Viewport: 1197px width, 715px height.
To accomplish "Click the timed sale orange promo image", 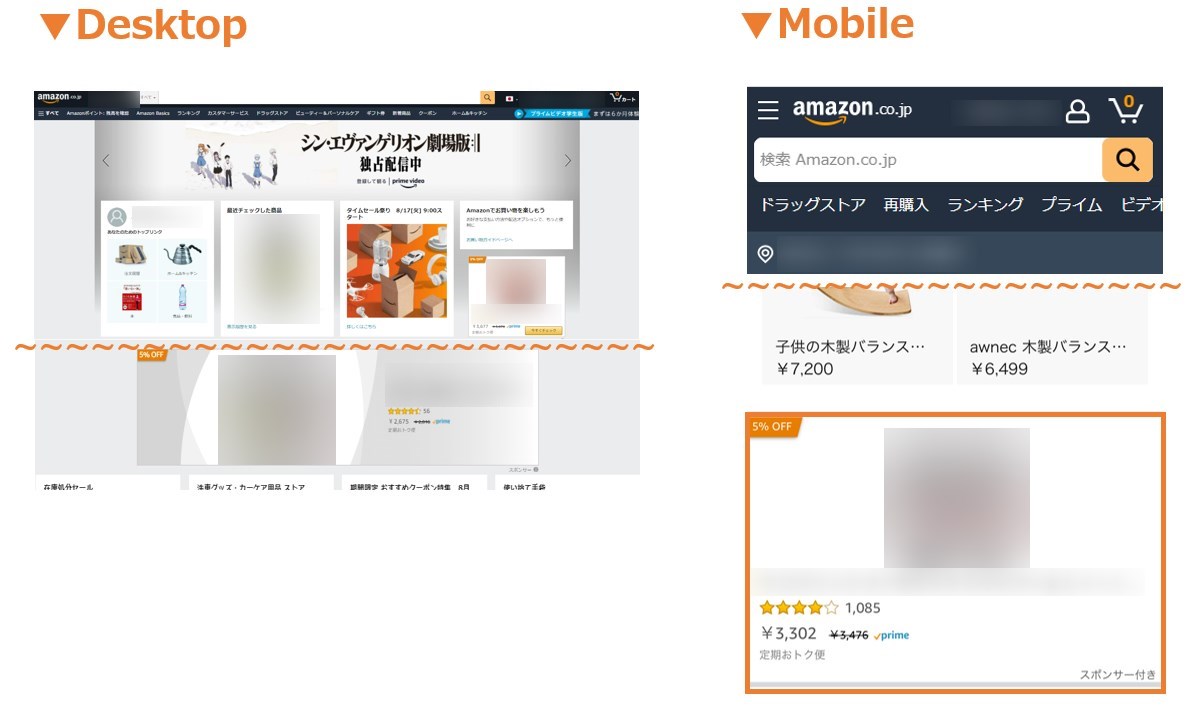I will pyautogui.click(x=396, y=271).
